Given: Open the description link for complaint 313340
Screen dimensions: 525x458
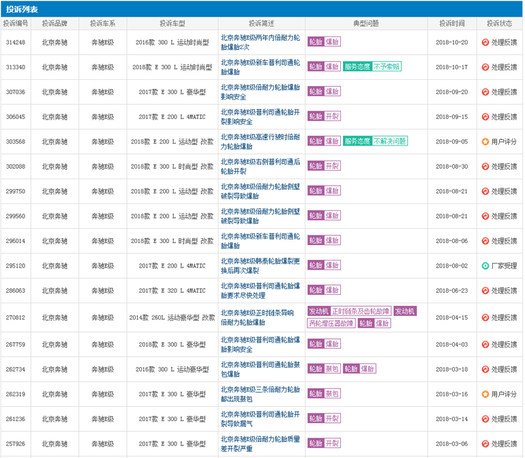Looking at the screenshot, I should (260, 67).
